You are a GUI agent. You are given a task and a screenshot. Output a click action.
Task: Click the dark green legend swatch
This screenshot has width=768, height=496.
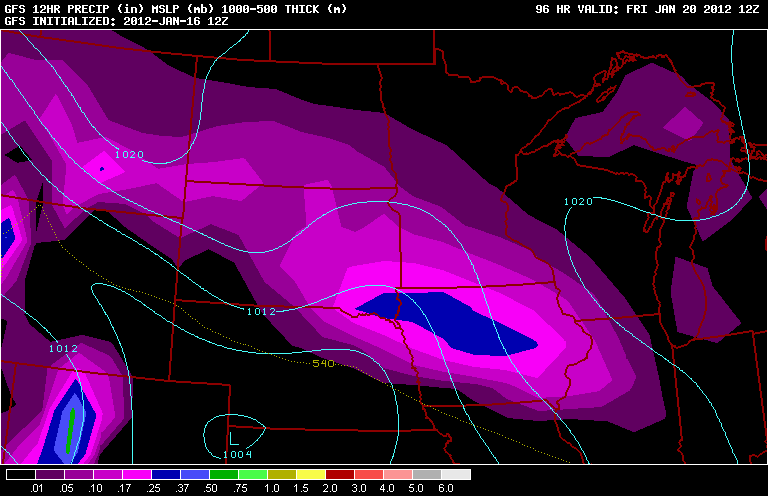point(224,474)
